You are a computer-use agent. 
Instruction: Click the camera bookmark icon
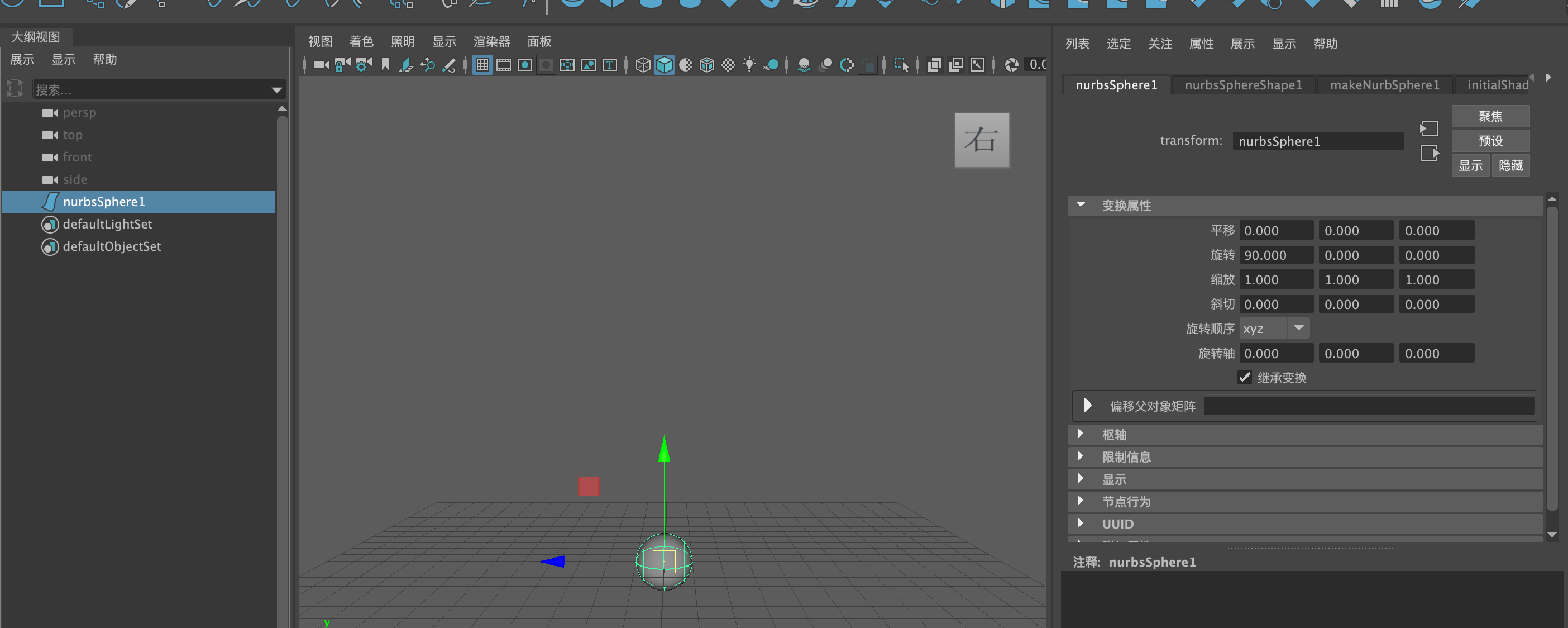point(385,65)
